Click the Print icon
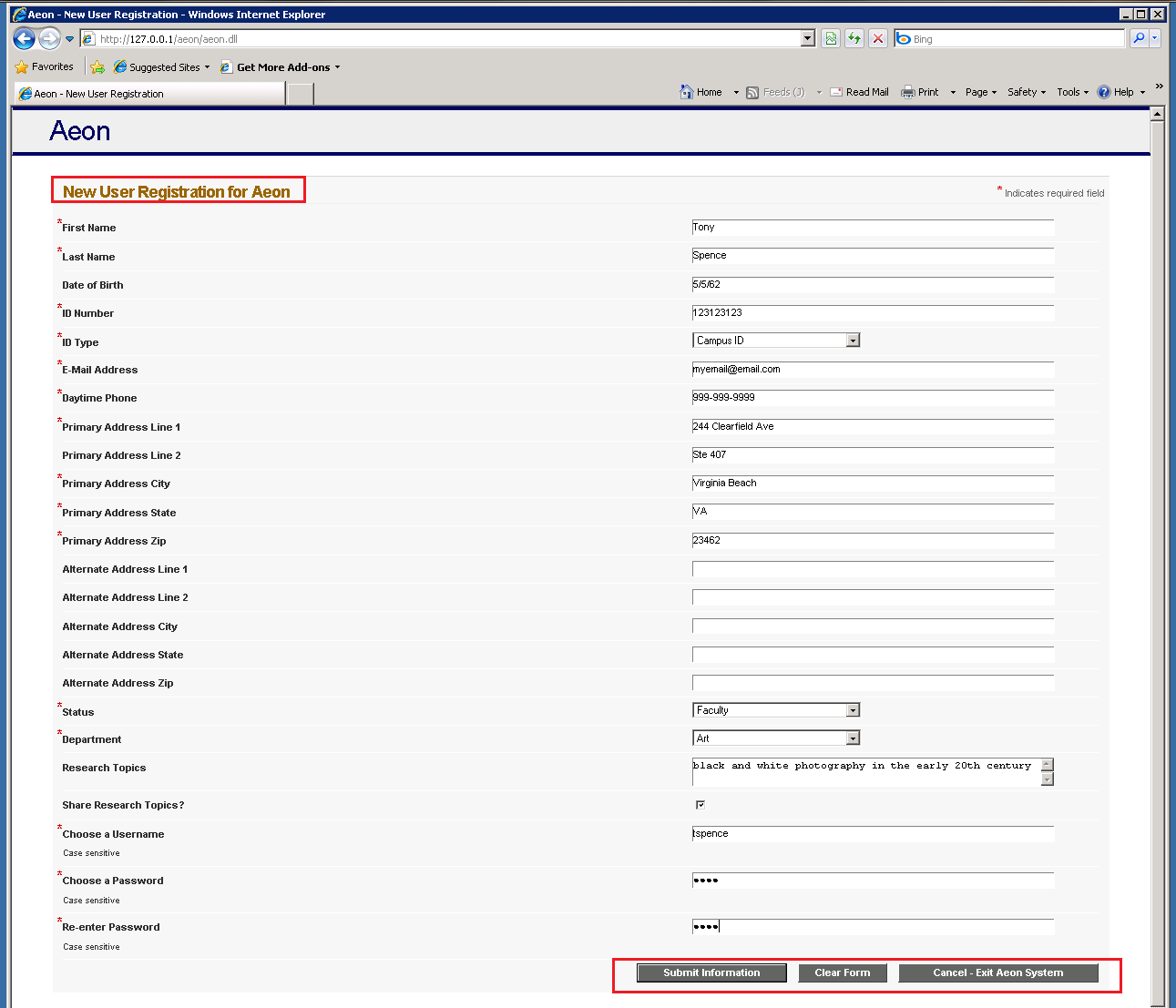The height and width of the screenshot is (1008, 1176). pos(908,91)
